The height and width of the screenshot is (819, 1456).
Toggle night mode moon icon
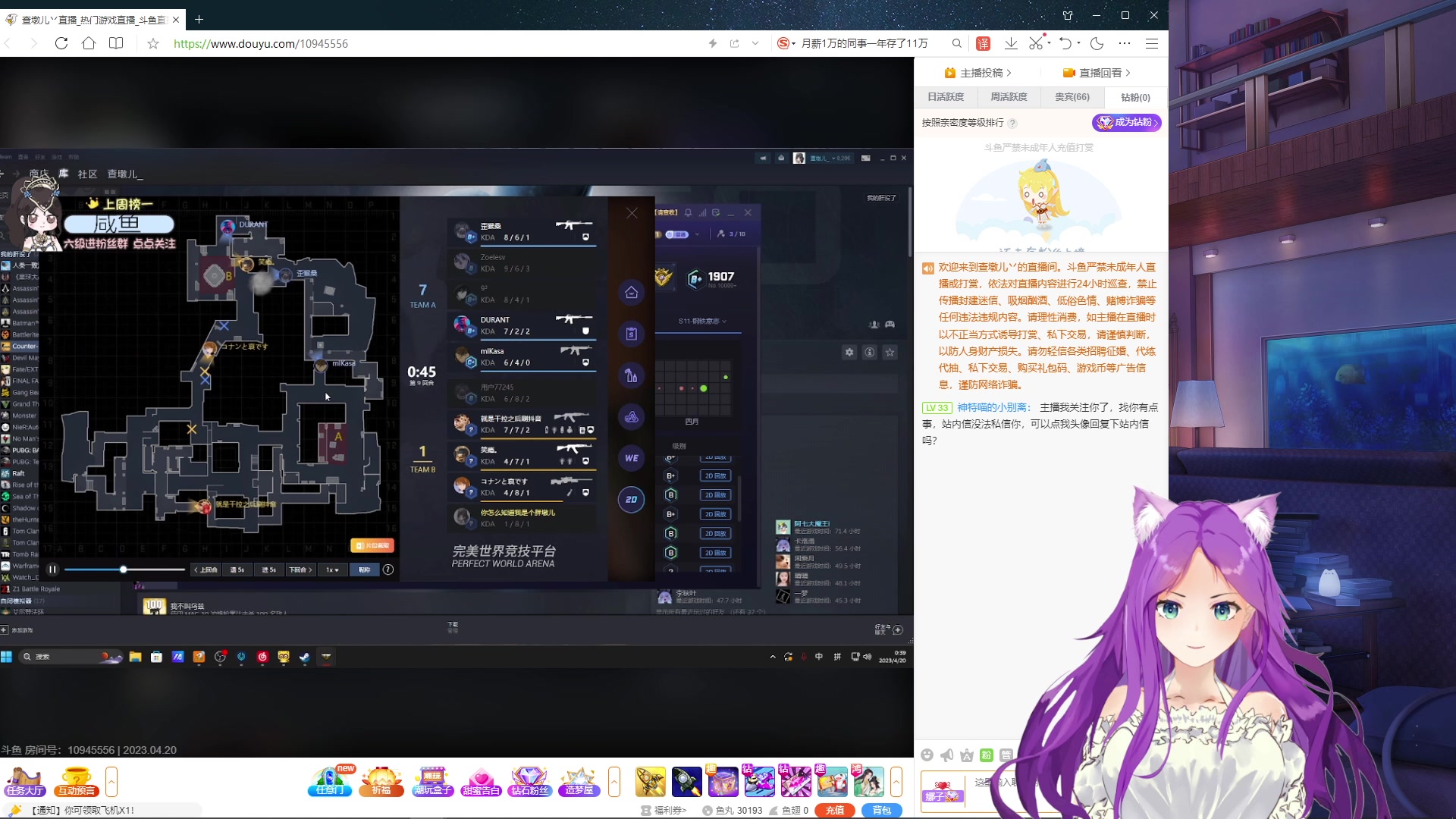(1097, 43)
